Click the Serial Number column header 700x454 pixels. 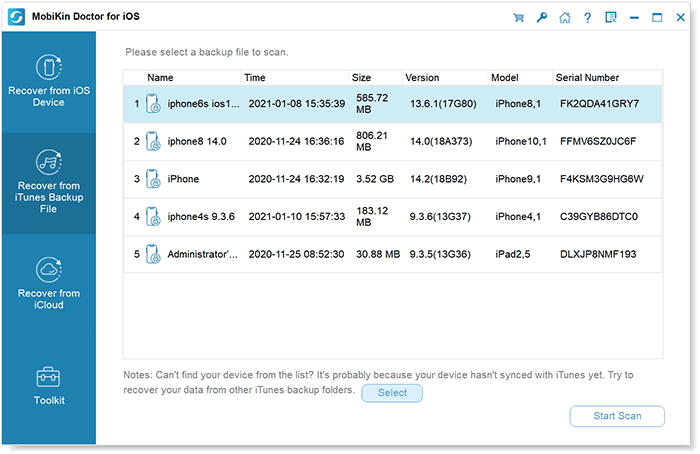point(587,77)
